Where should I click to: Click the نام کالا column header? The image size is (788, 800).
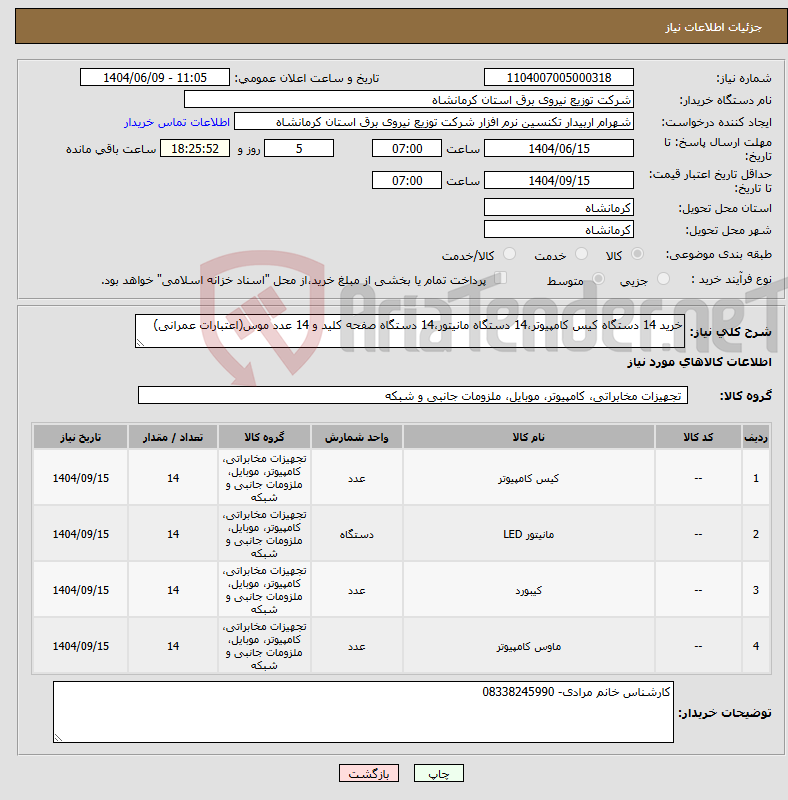click(x=529, y=437)
